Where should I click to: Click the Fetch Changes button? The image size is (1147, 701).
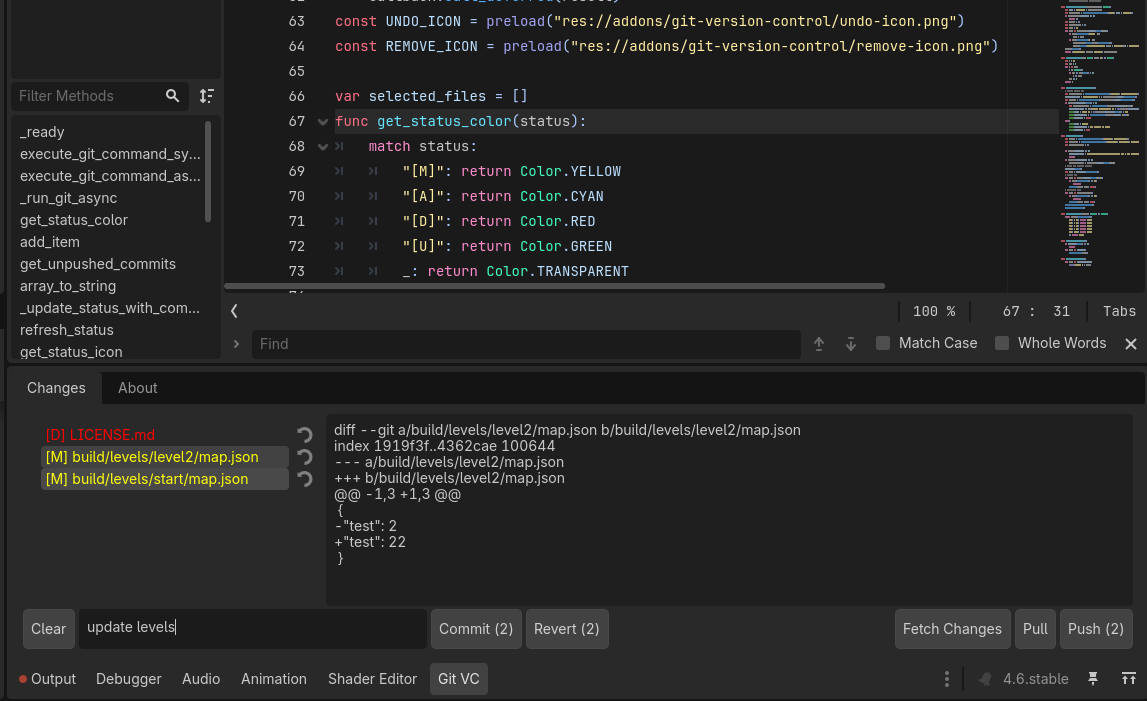951,629
